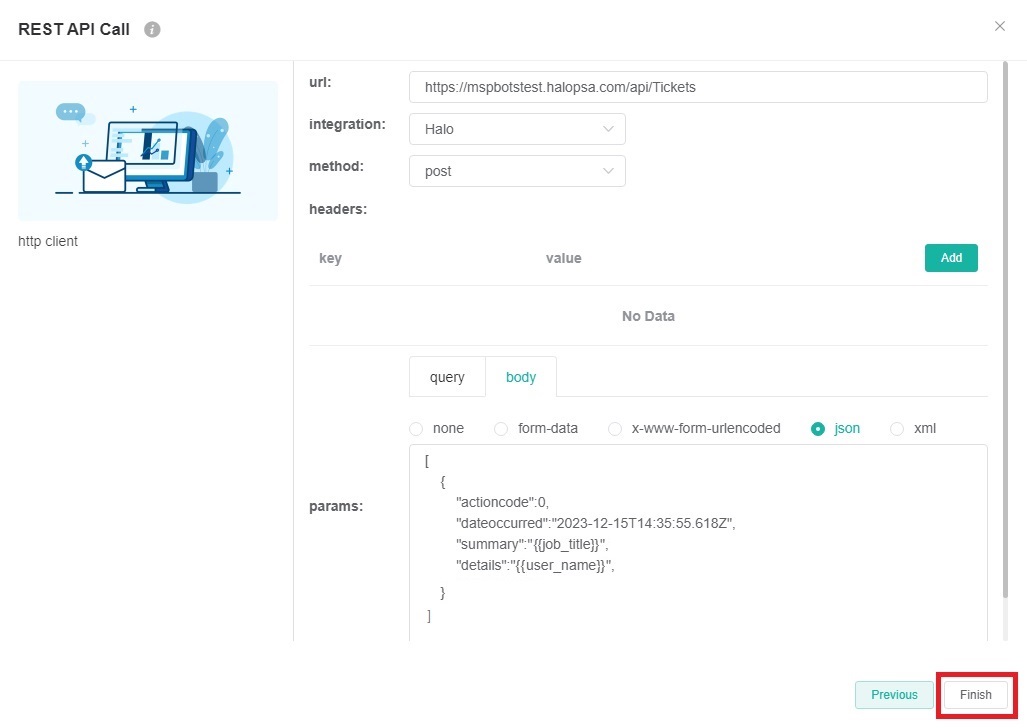
Task: Add a new header row
Action: (x=950, y=258)
